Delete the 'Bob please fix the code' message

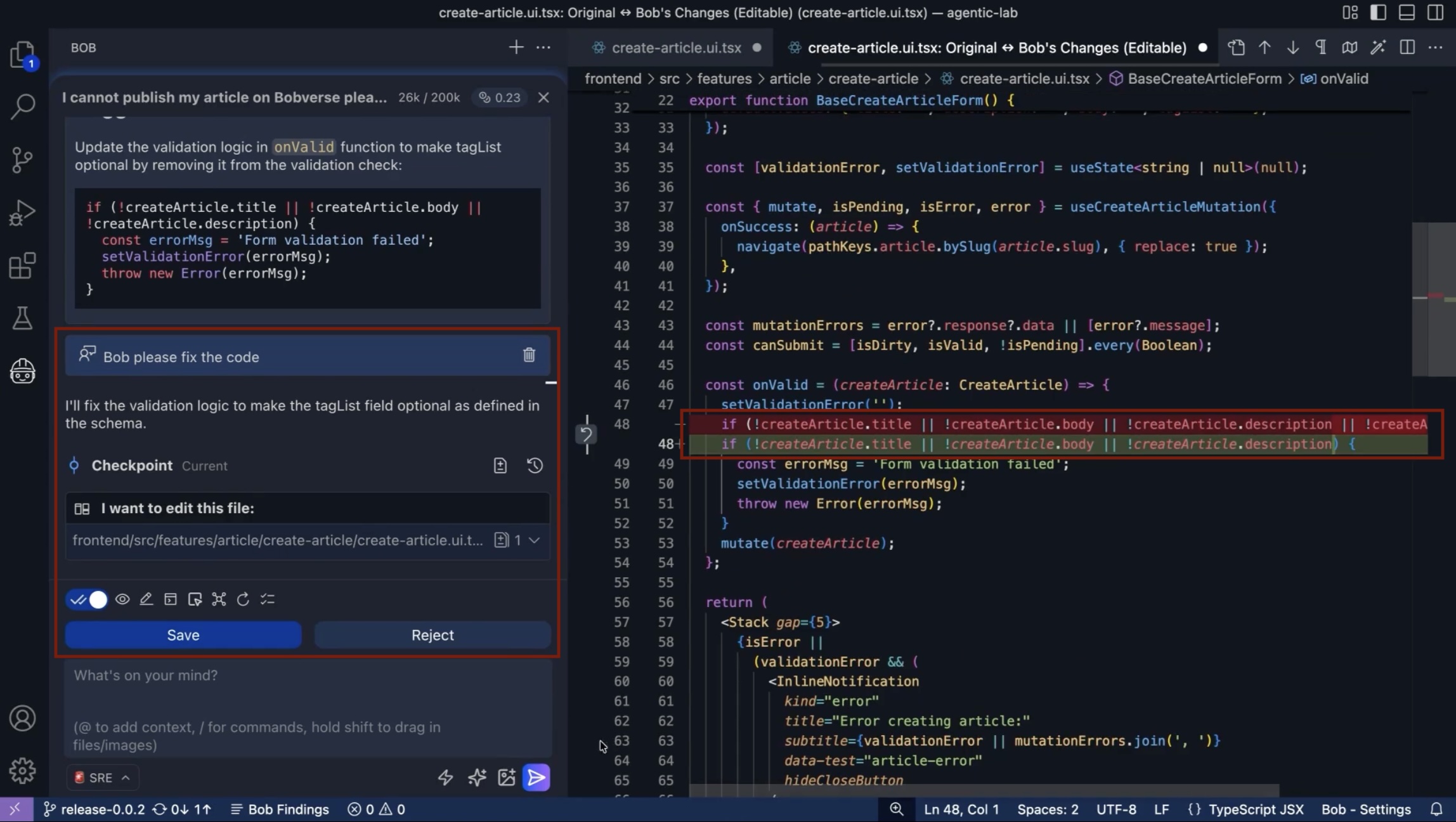[529, 355]
